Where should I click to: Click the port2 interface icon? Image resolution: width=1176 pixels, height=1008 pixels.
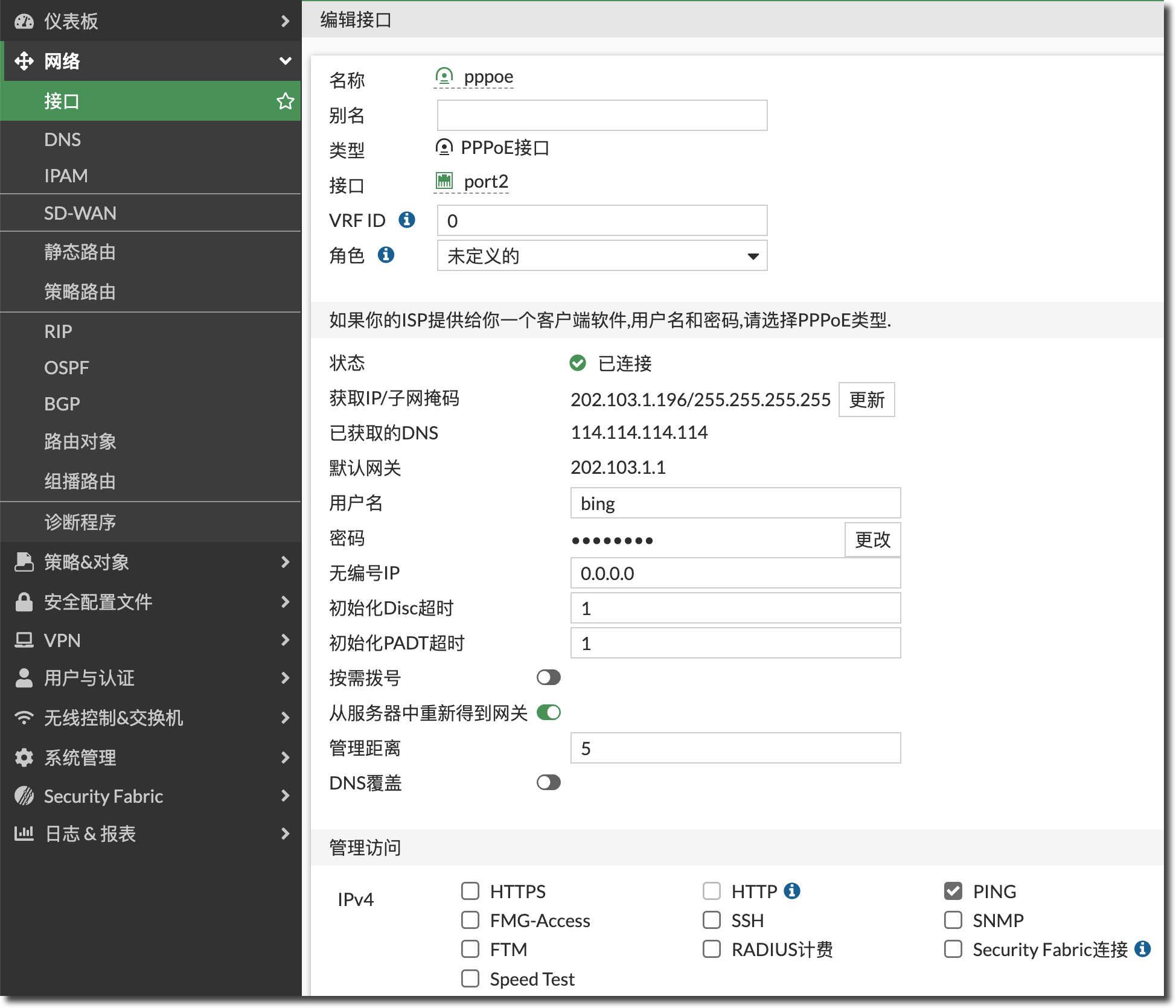point(444,180)
